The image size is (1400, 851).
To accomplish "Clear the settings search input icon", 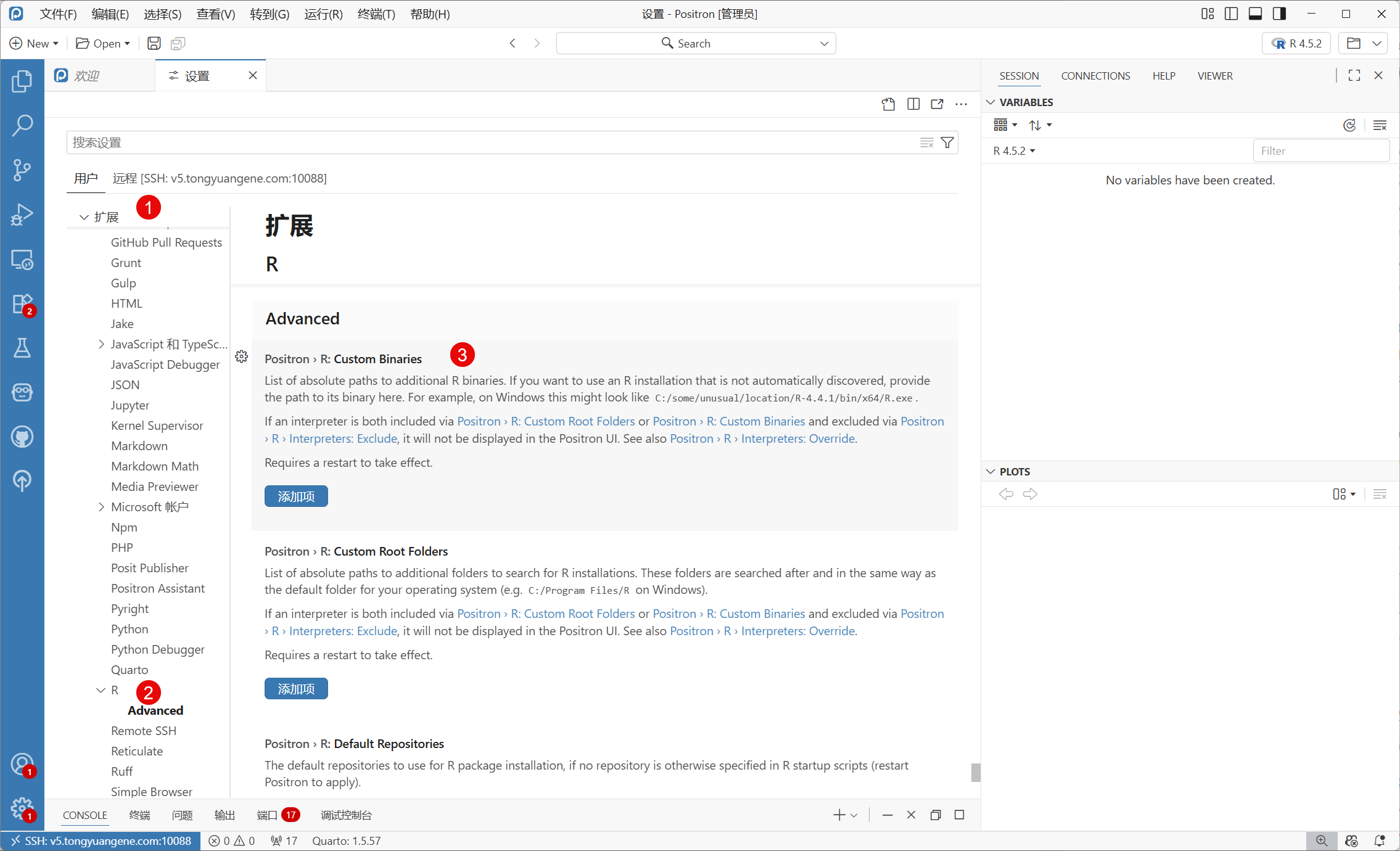I will [927, 143].
